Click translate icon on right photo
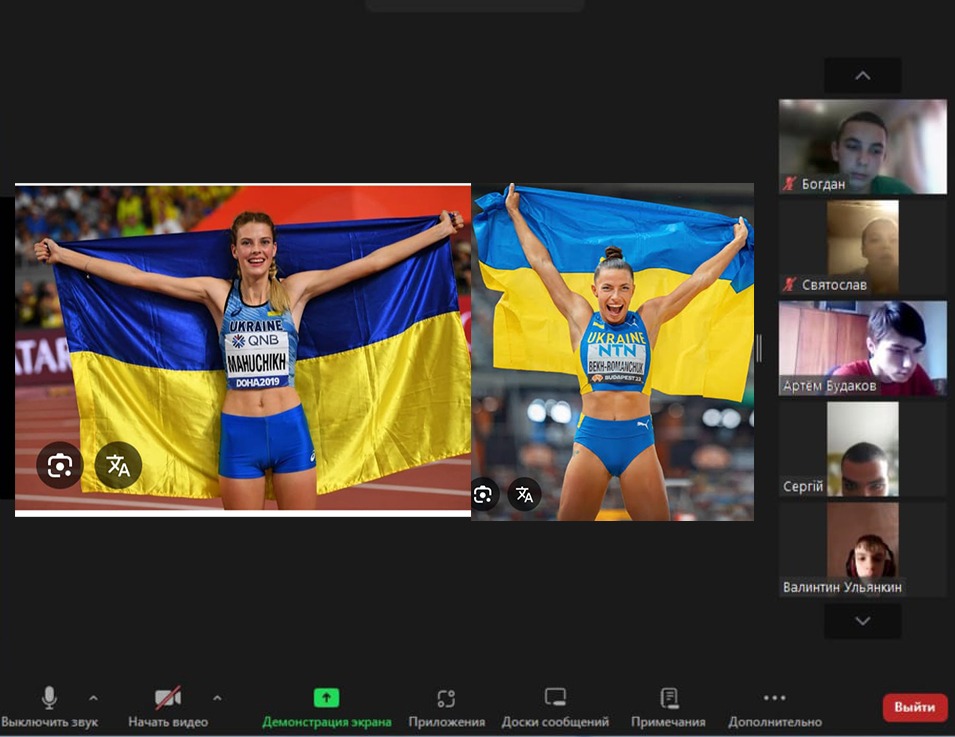This screenshot has height=737, width=955. click(524, 494)
